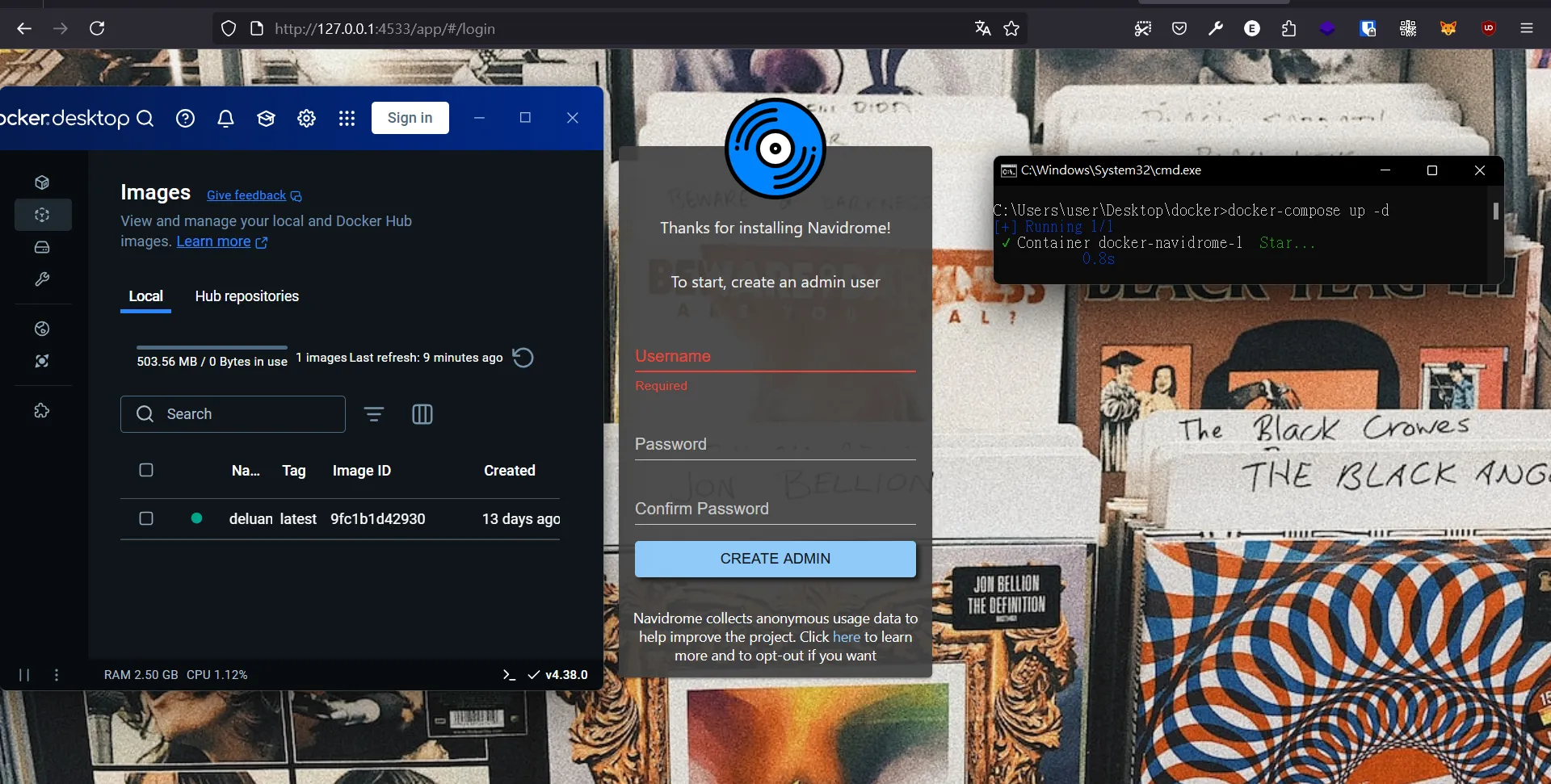This screenshot has width=1551, height=784.
Task: Refresh the Docker images list
Action: [523, 358]
